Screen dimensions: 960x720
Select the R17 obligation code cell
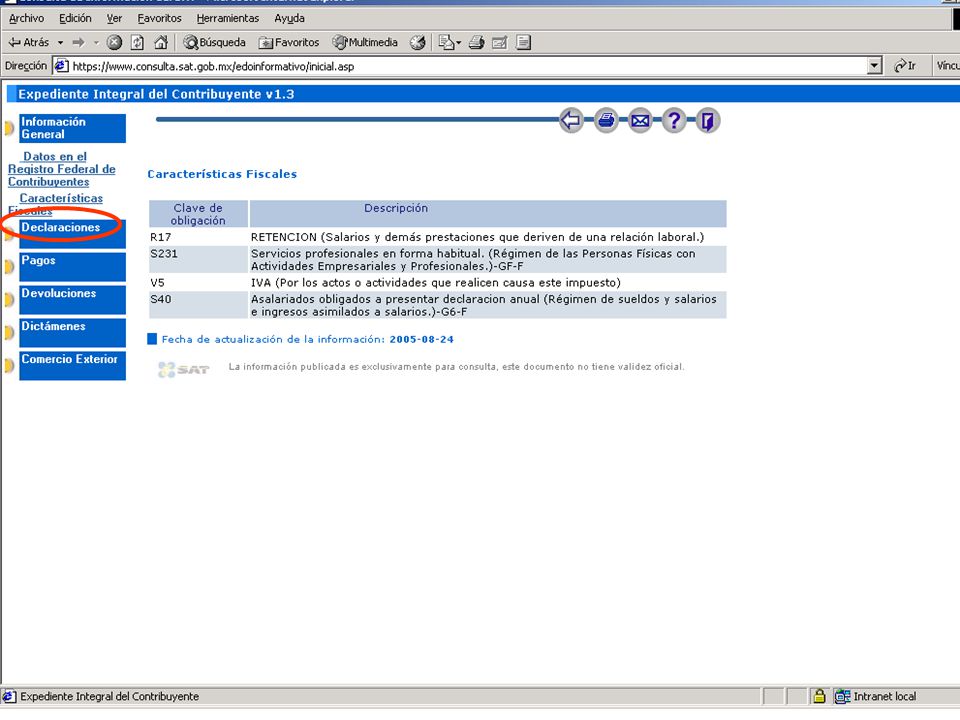198,237
